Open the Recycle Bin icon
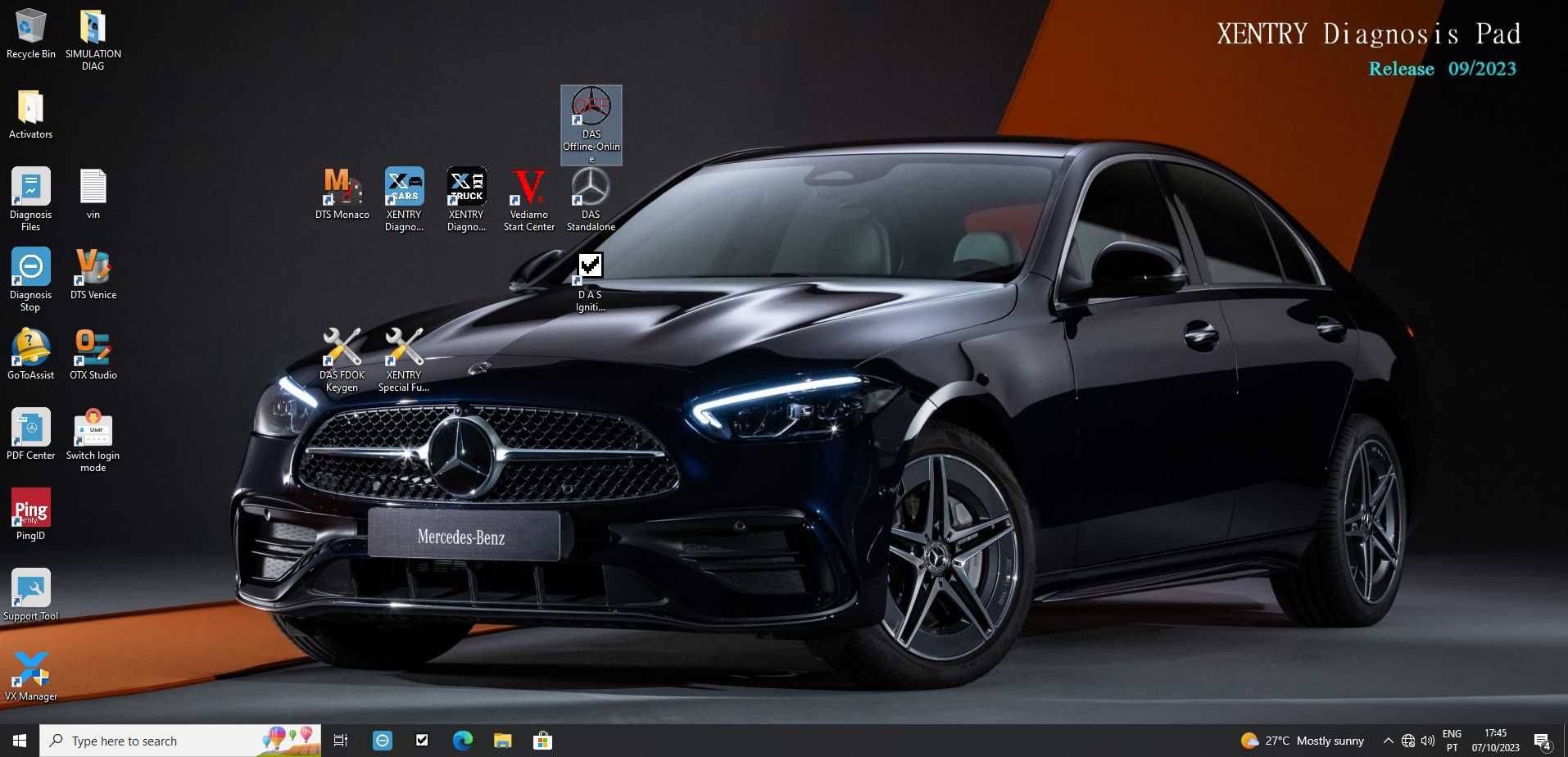Image resolution: width=1568 pixels, height=757 pixels. coord(31,34)
